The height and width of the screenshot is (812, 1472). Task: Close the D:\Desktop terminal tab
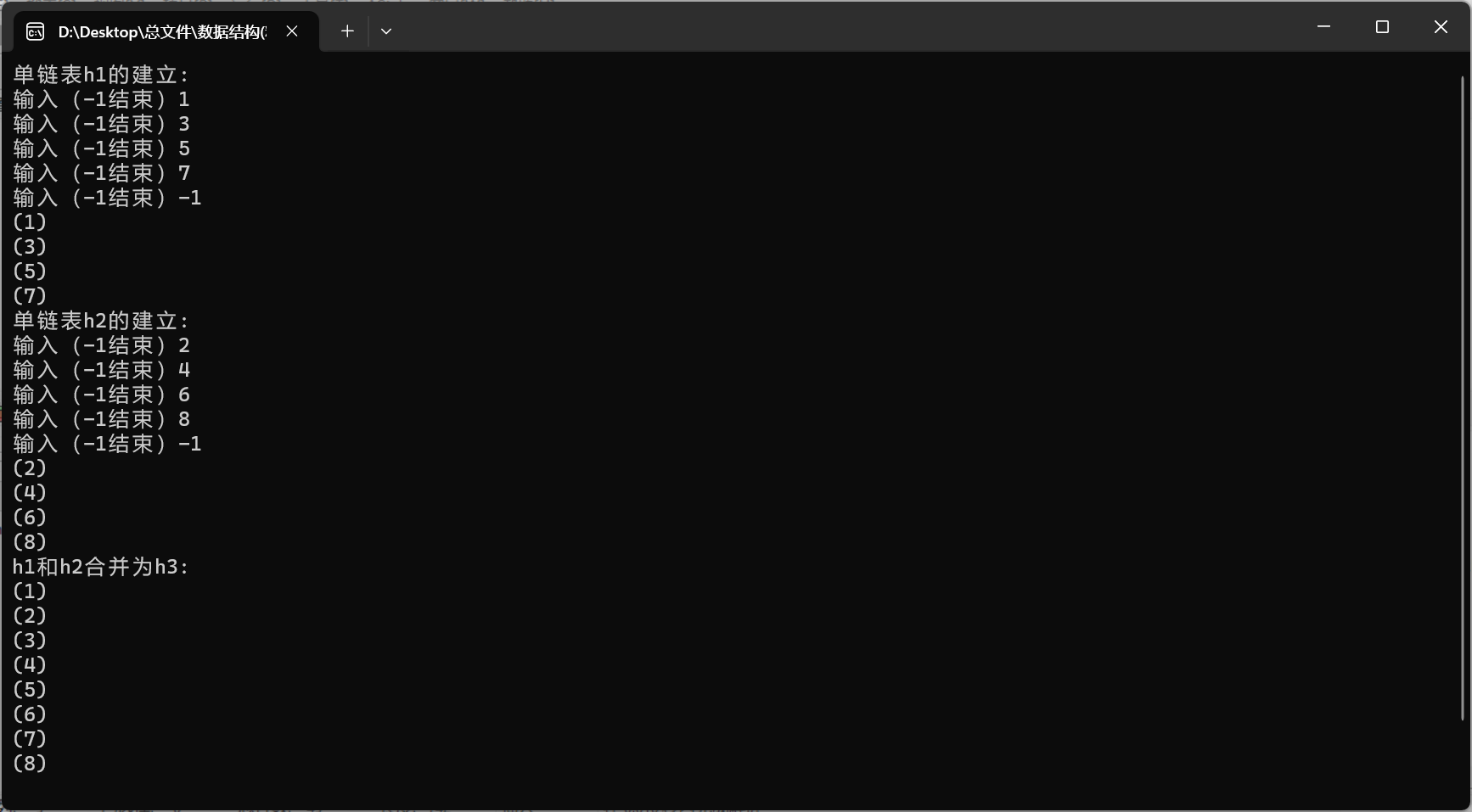click(292, 31)
